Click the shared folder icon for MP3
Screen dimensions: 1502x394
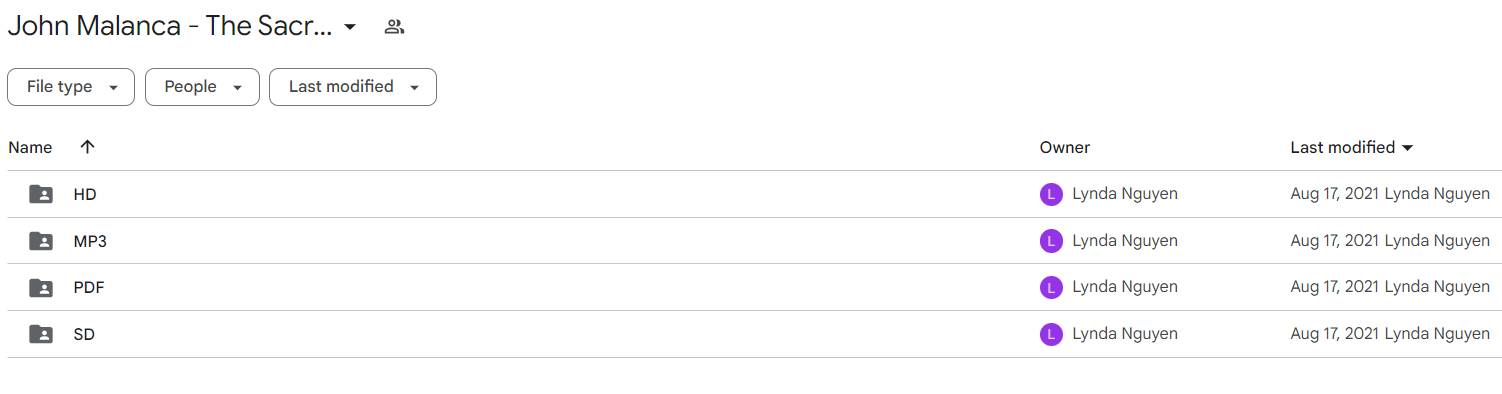click(41, 241)
